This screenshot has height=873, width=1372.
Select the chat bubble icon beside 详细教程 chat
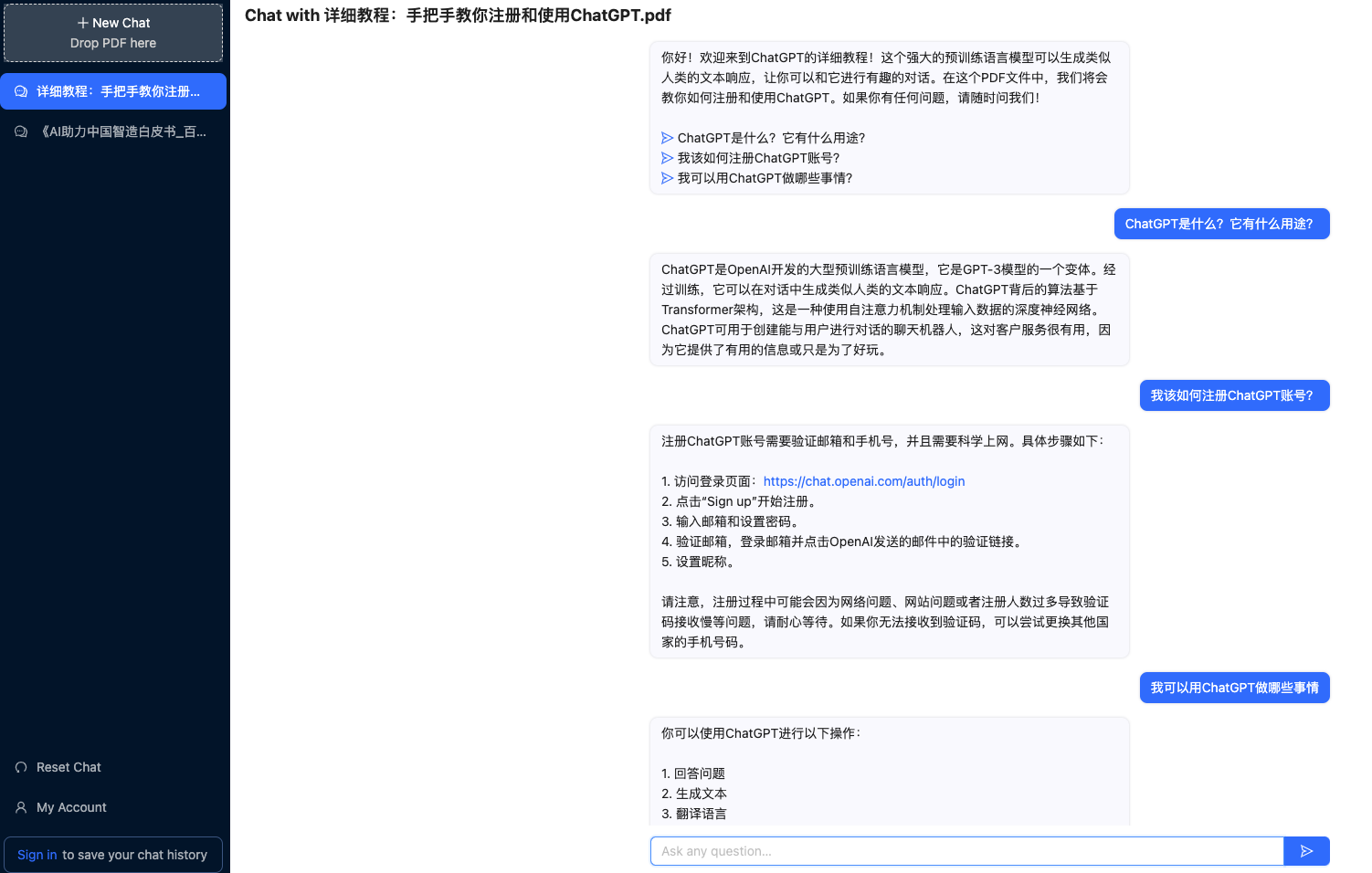pos(20,90)
